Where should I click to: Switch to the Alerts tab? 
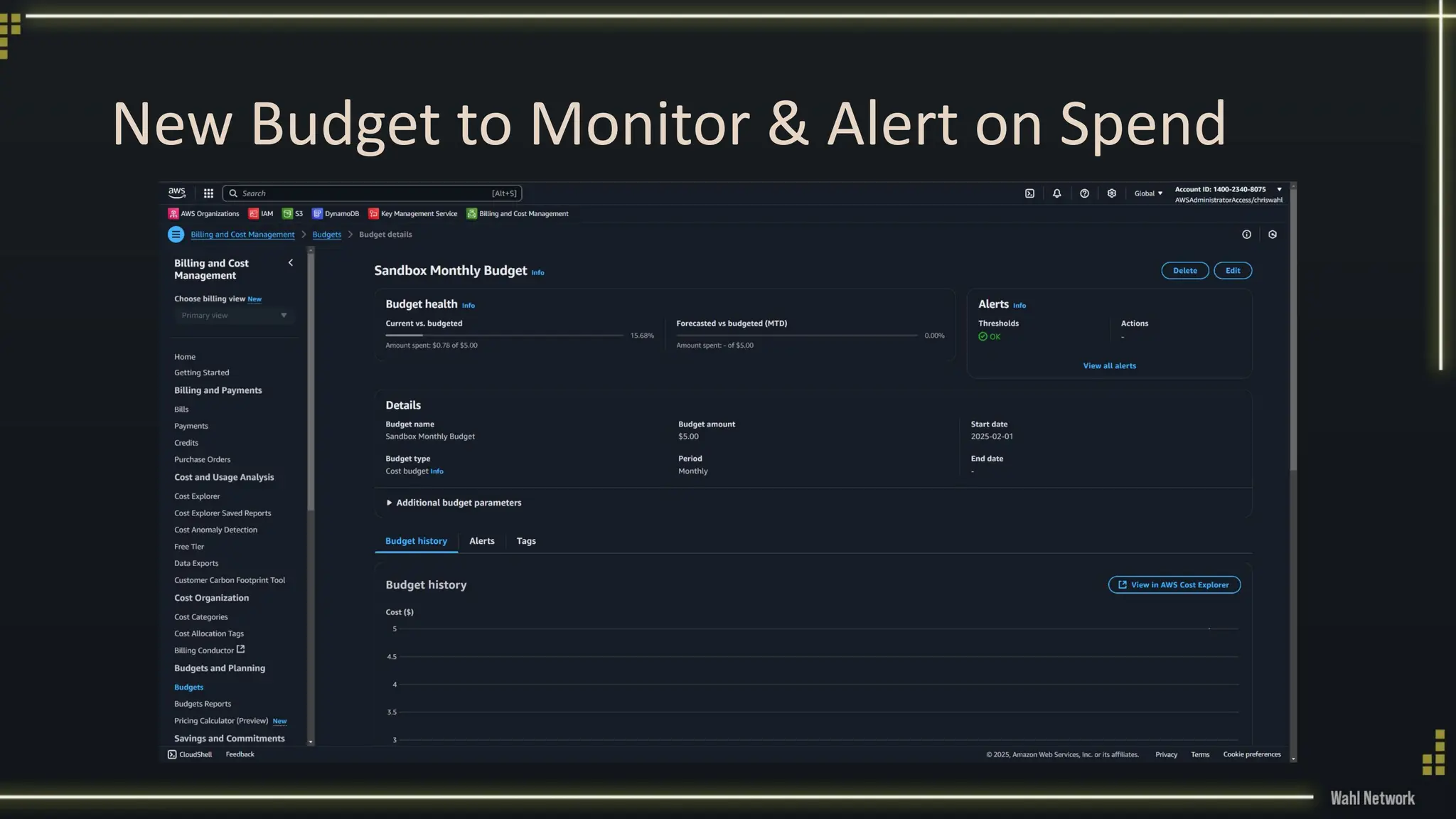pos(482,541)
